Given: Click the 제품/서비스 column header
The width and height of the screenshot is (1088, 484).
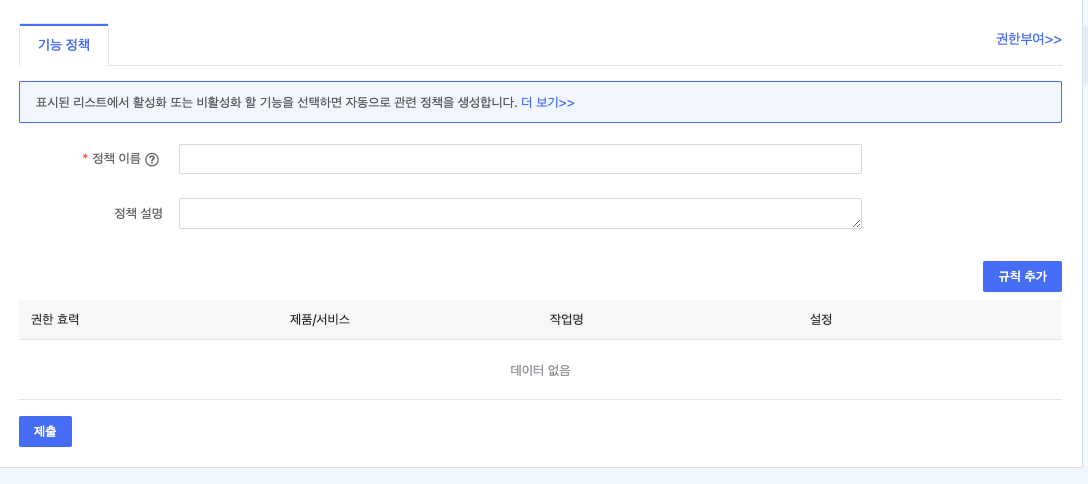Looking at the screenshot, I should (320, 320).
